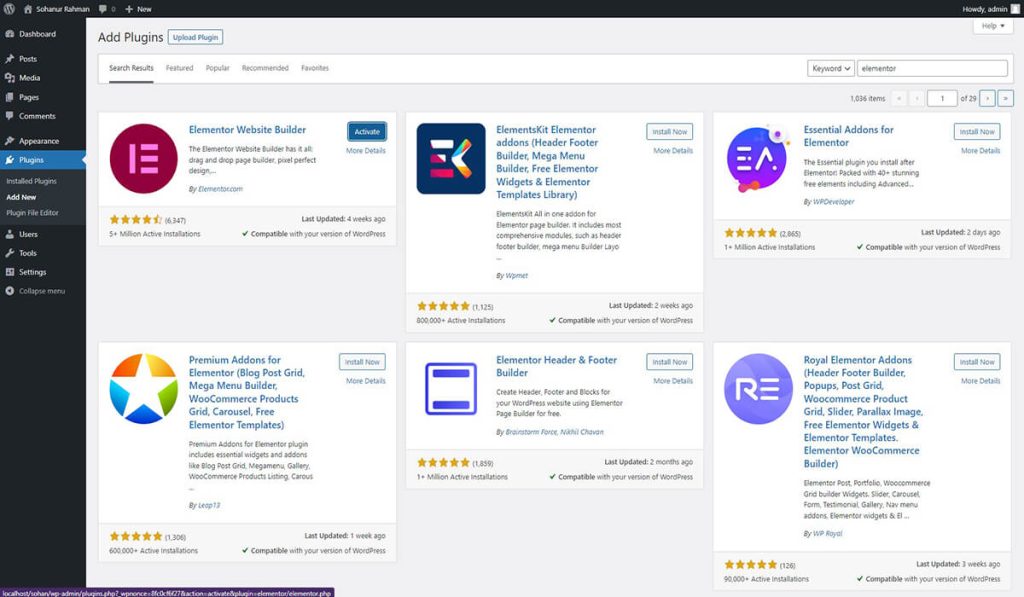Screen dimensions: 1024x597
Task: Open author link Elementor.com
Action: [220, 189]
